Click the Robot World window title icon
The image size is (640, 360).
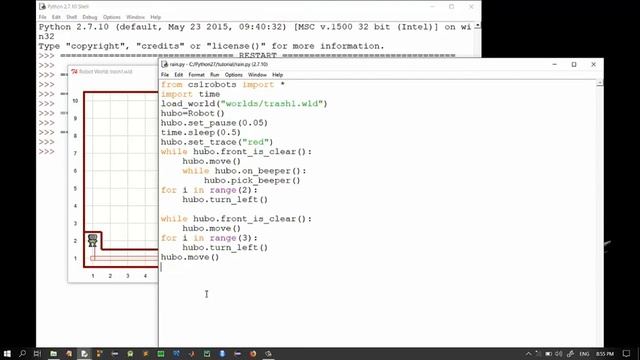tap(74, 72)
